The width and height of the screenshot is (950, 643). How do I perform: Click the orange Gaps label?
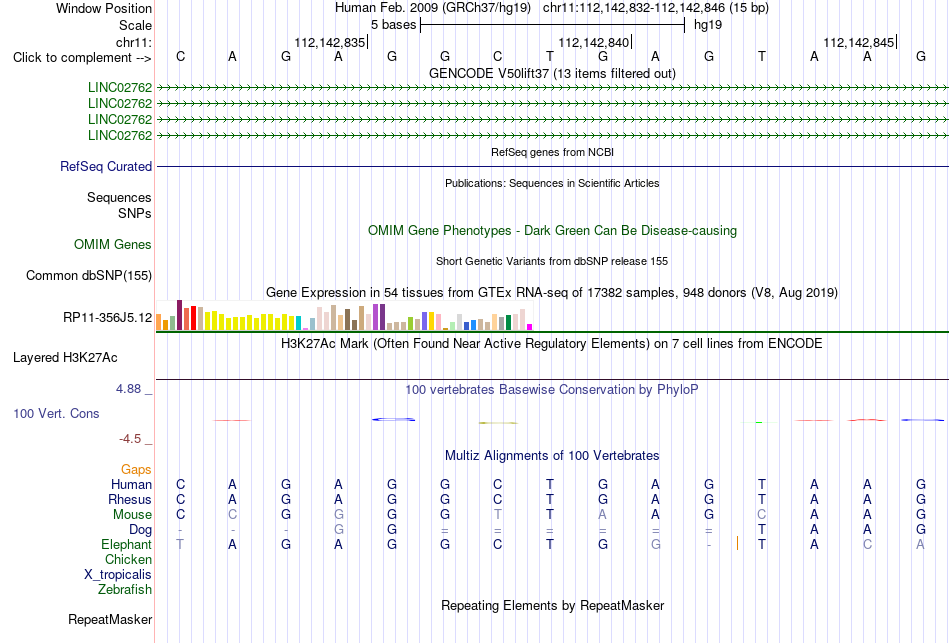[136, 469]
